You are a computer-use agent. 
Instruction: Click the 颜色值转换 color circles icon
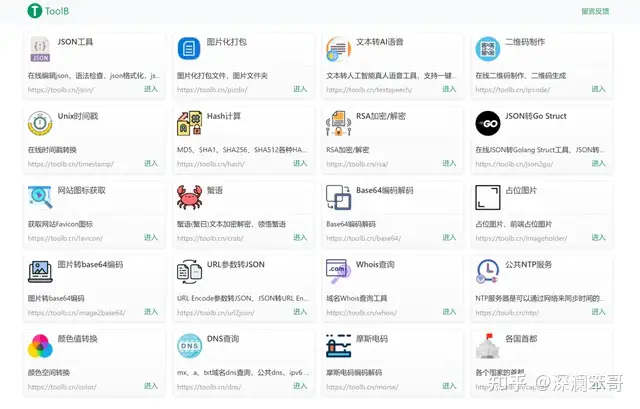point(40,346)
